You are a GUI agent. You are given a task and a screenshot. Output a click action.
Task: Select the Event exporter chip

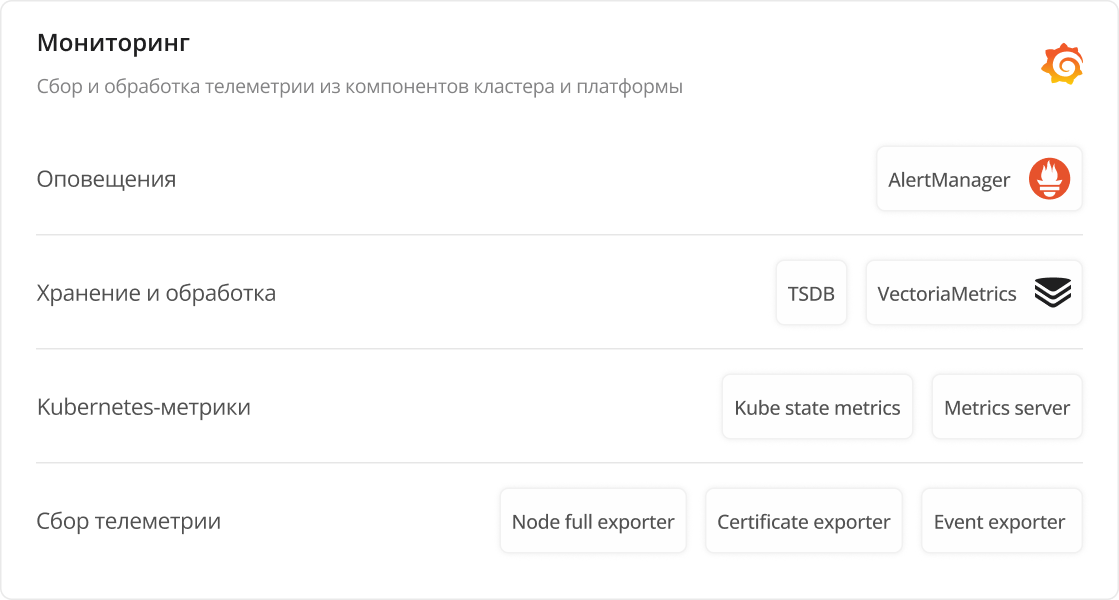tap(1000, 521)
